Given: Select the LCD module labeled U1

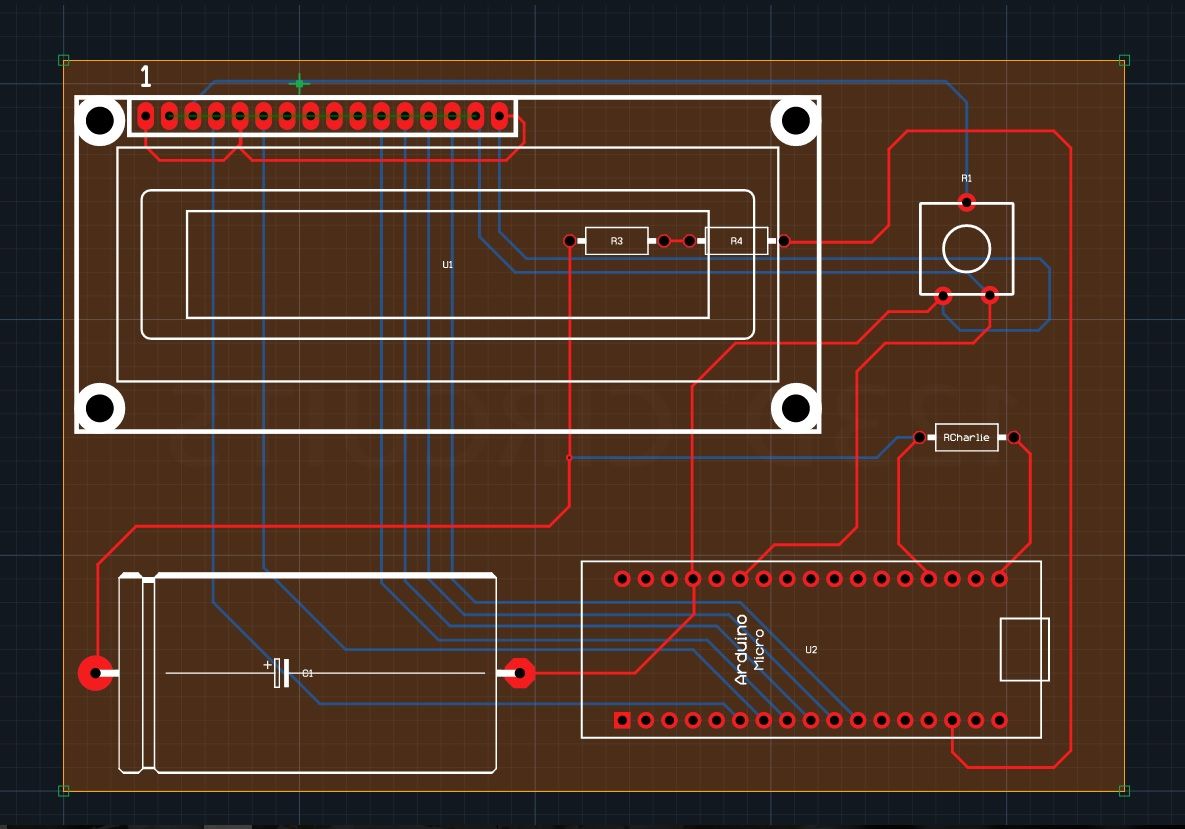Looking at the screenshot, I should coord(447,264).
